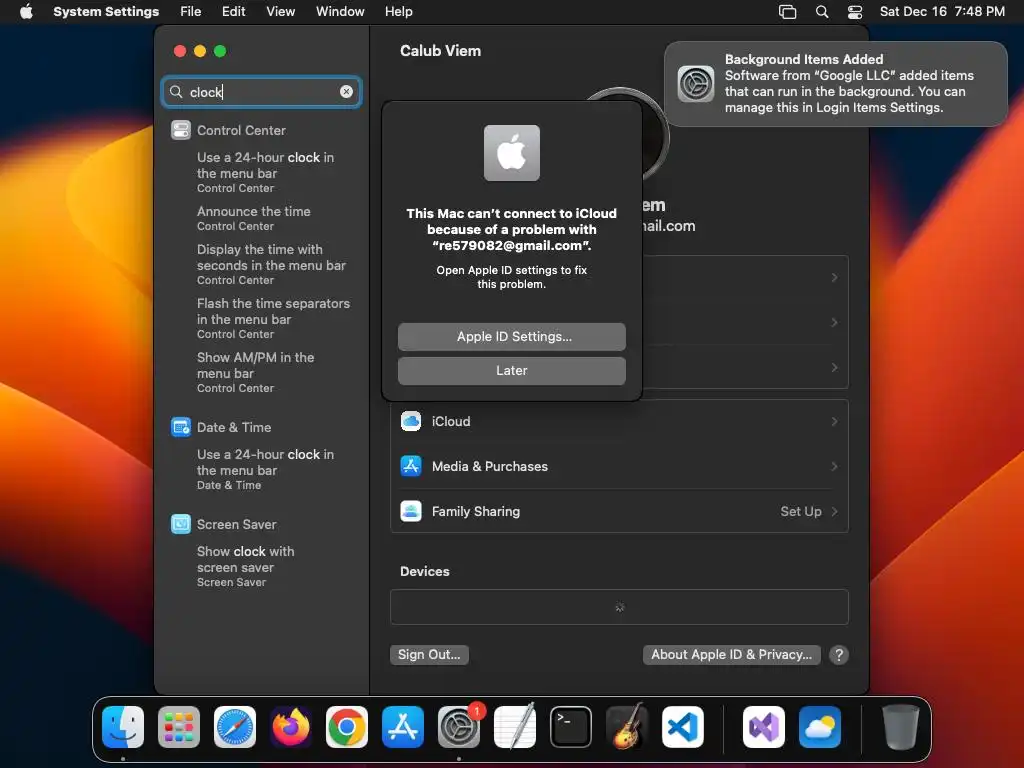Screen dimensions: 1024x768
Task: Launch Firefox from the dock
Action: [291, 727]
